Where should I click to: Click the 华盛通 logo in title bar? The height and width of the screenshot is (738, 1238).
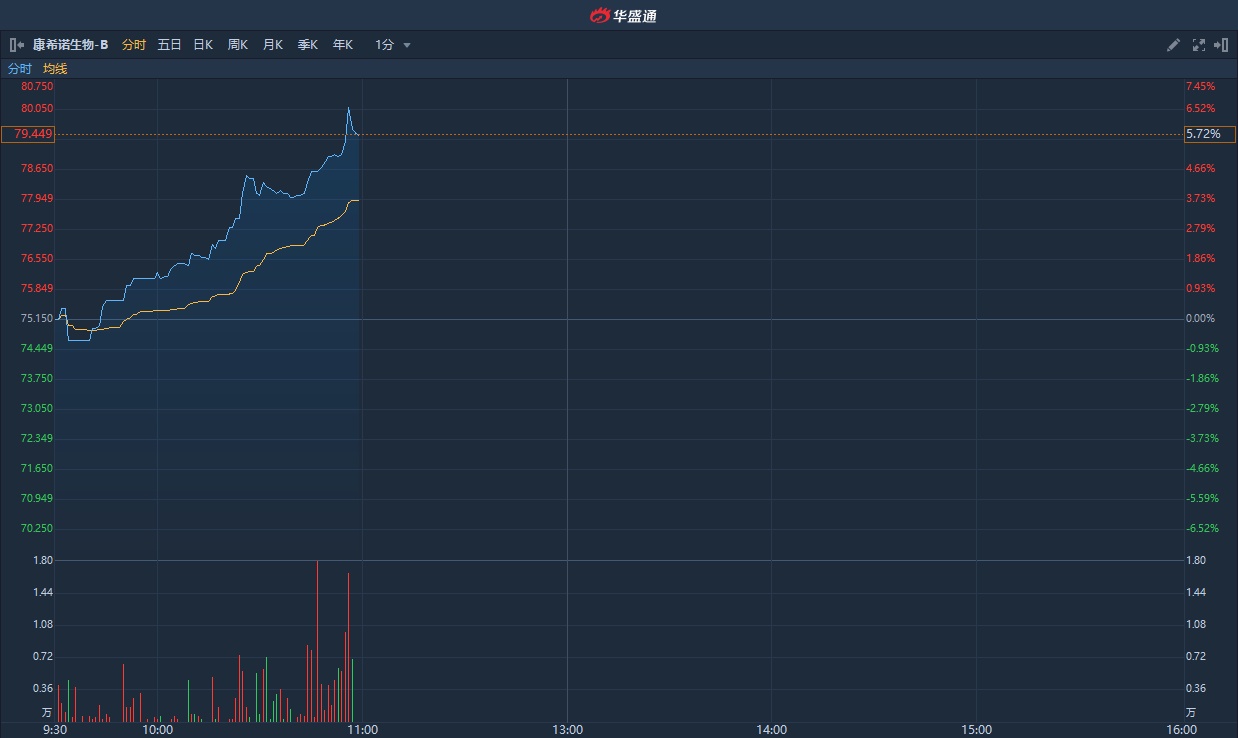623,15
